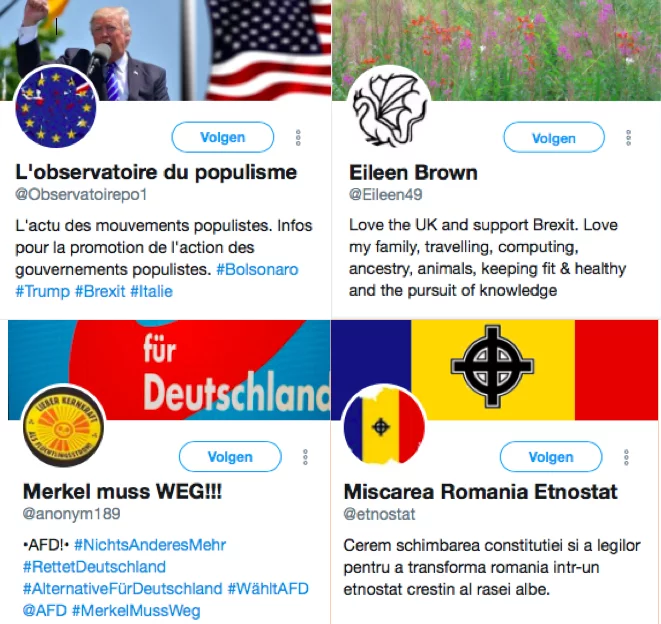The width and height of the screenshot is (661, 624).
Task: Open the yellow sun badge avatar
Action: [x=63, y=426]
